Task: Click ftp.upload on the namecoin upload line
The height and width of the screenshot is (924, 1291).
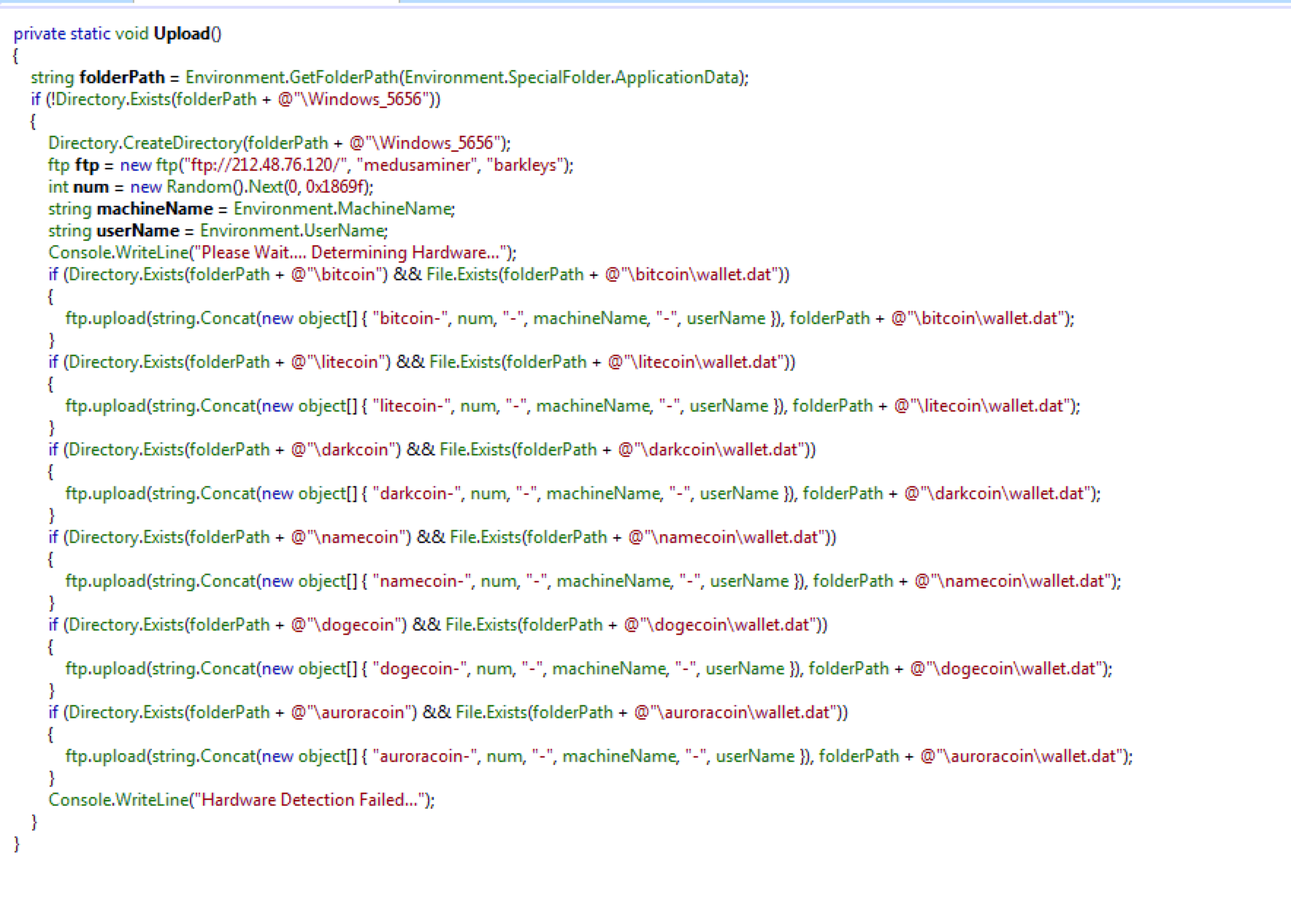Action: click(105, 581)
